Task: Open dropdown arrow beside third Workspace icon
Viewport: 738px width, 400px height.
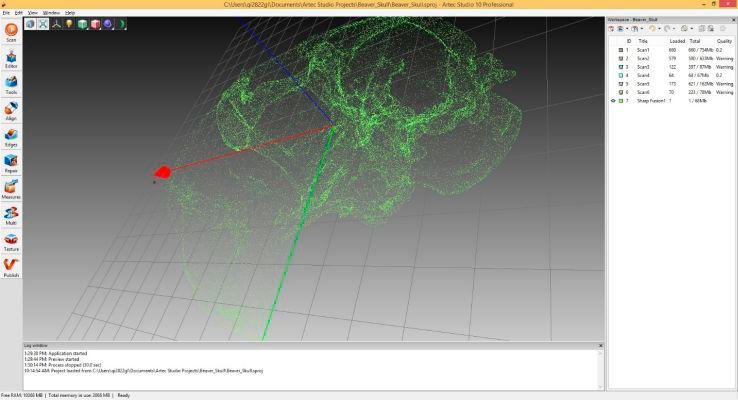Action: tap(641, 29)
